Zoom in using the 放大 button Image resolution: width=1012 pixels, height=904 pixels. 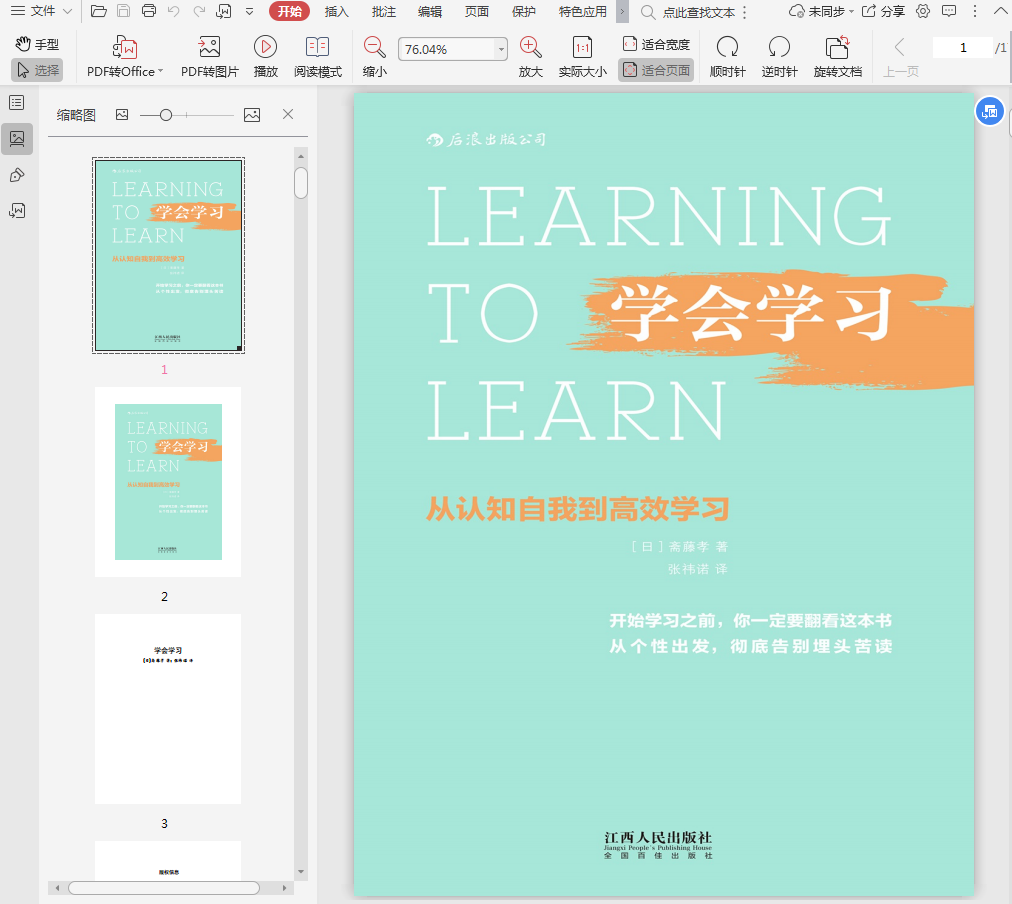tap(530, 48)
